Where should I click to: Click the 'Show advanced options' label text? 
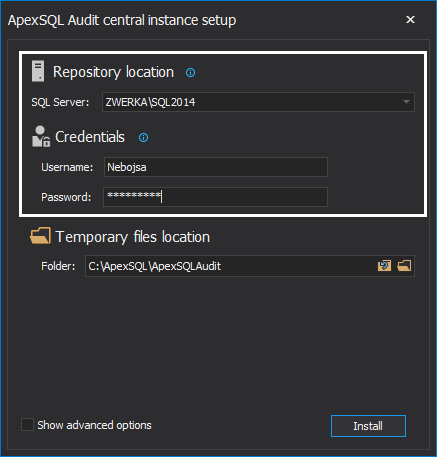coord(94,425)
